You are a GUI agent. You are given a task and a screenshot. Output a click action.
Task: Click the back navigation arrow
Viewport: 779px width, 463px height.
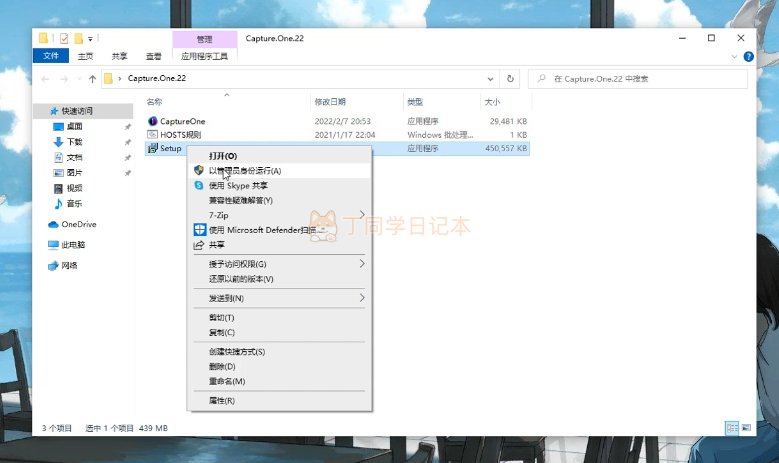(45, 79)
